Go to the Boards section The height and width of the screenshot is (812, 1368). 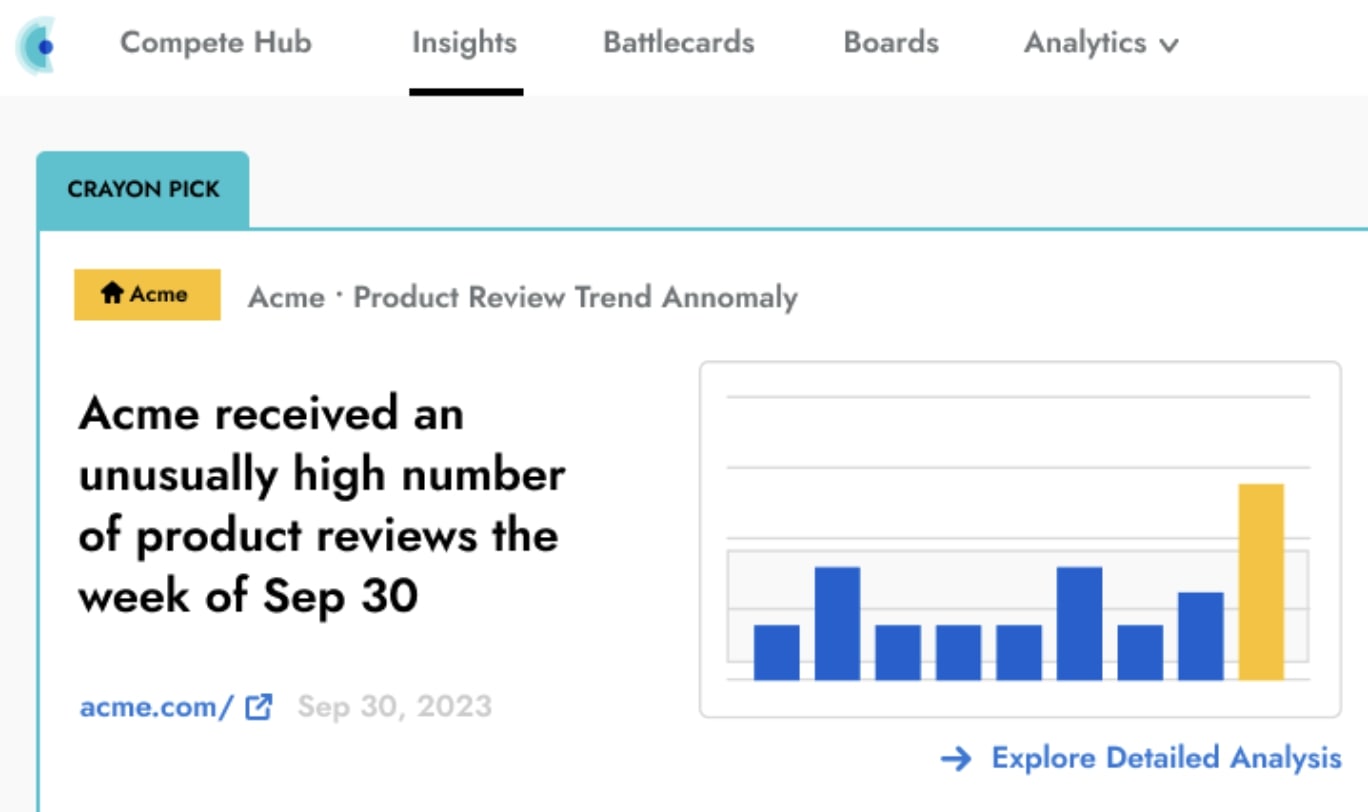(x=891, y=43)
